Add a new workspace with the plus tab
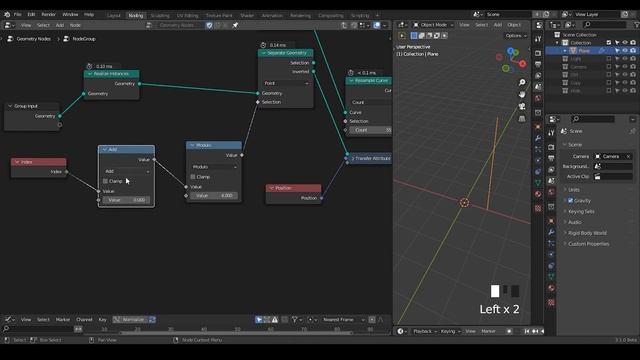 point(377,16)
